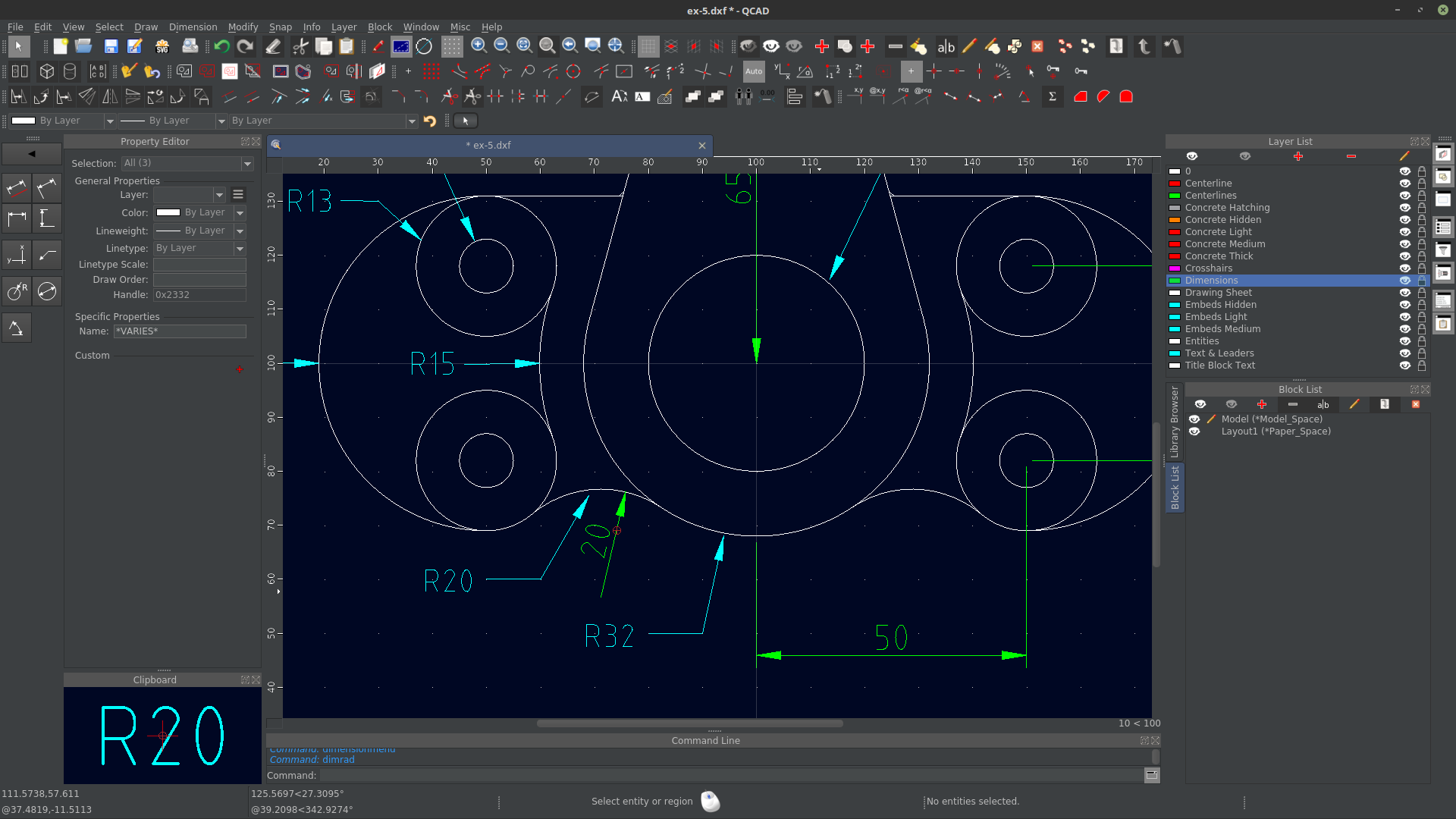Click the sum/sigma tool icon
The height and width of the screenshot is (819, 1456).
(x=1053, y=96)
